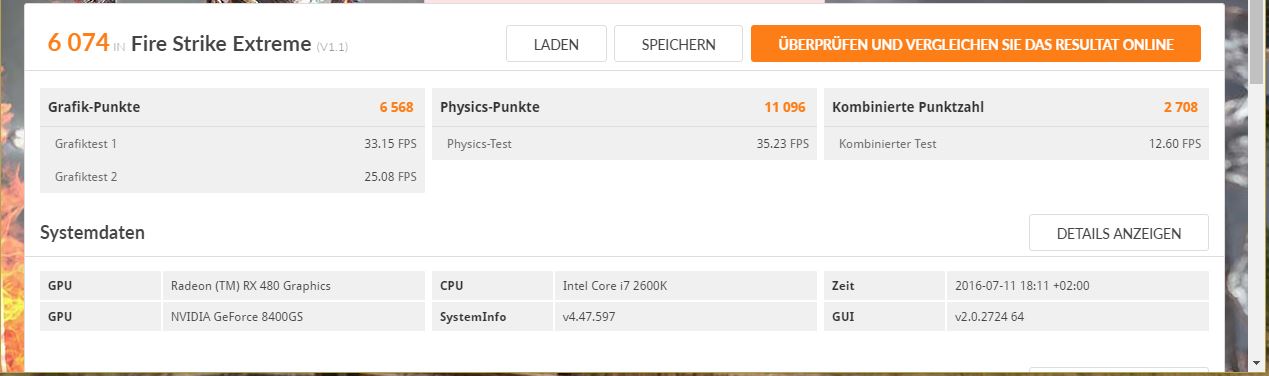Click the Physics-Test result row

tap(624, 144)
